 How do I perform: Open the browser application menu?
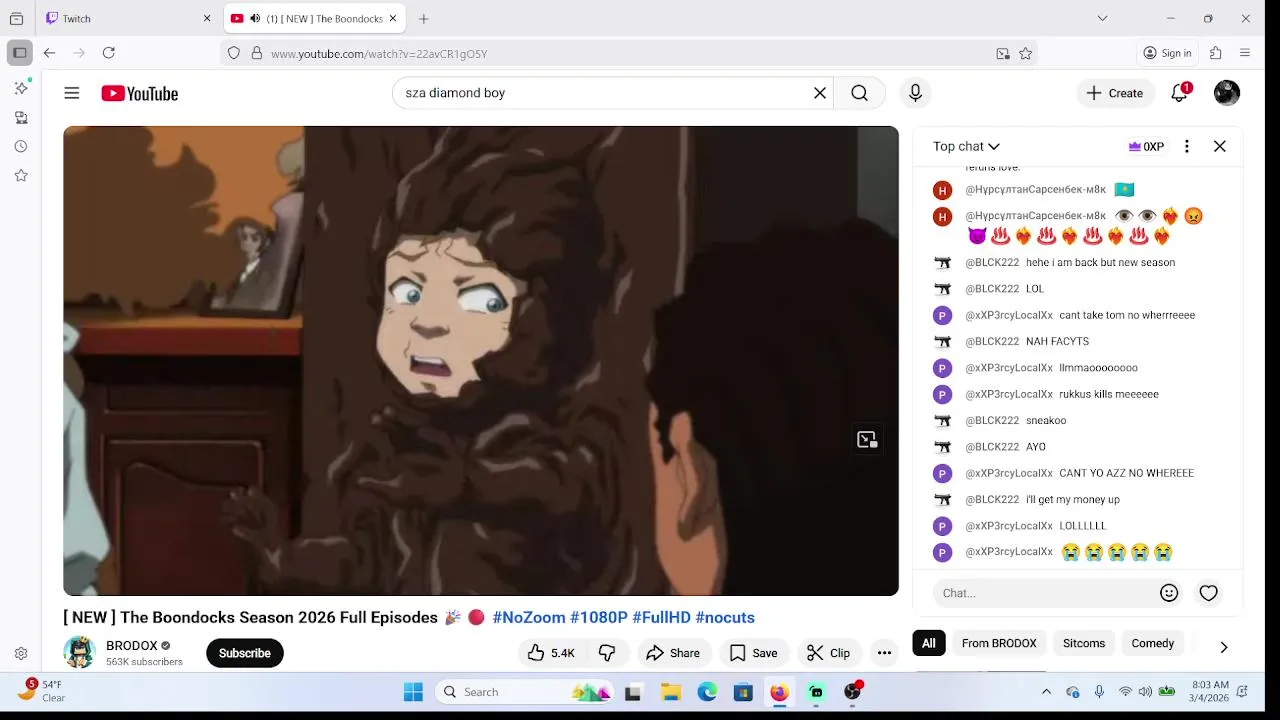tap(1245, 53)
